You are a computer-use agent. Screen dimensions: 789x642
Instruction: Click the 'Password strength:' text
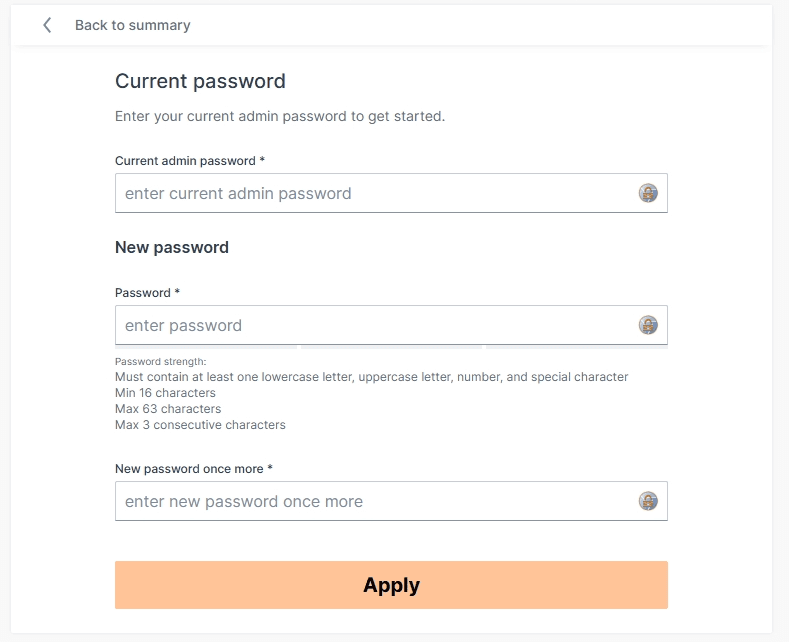(160, 361)
